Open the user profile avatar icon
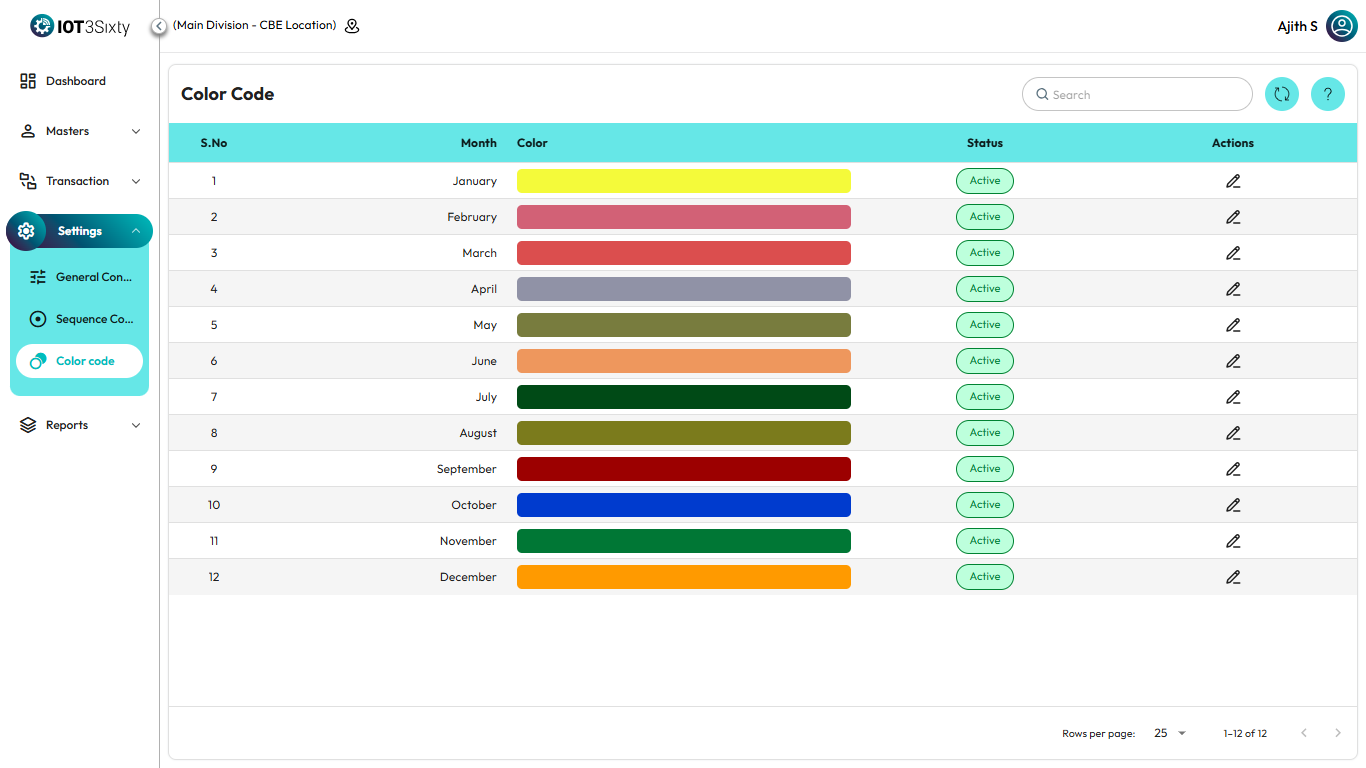The image size is (1366, 768). click(1341, 26)
